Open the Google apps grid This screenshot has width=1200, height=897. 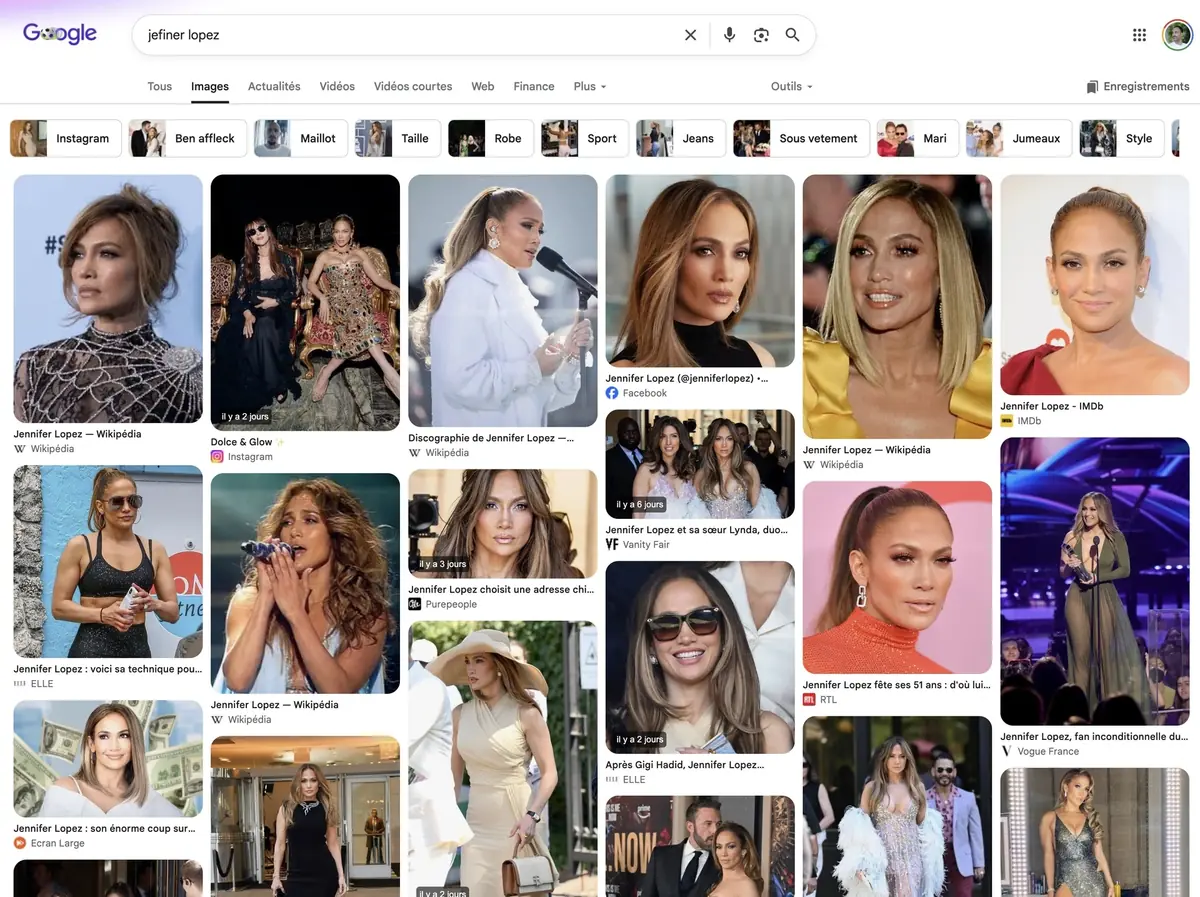point(1139,35)
